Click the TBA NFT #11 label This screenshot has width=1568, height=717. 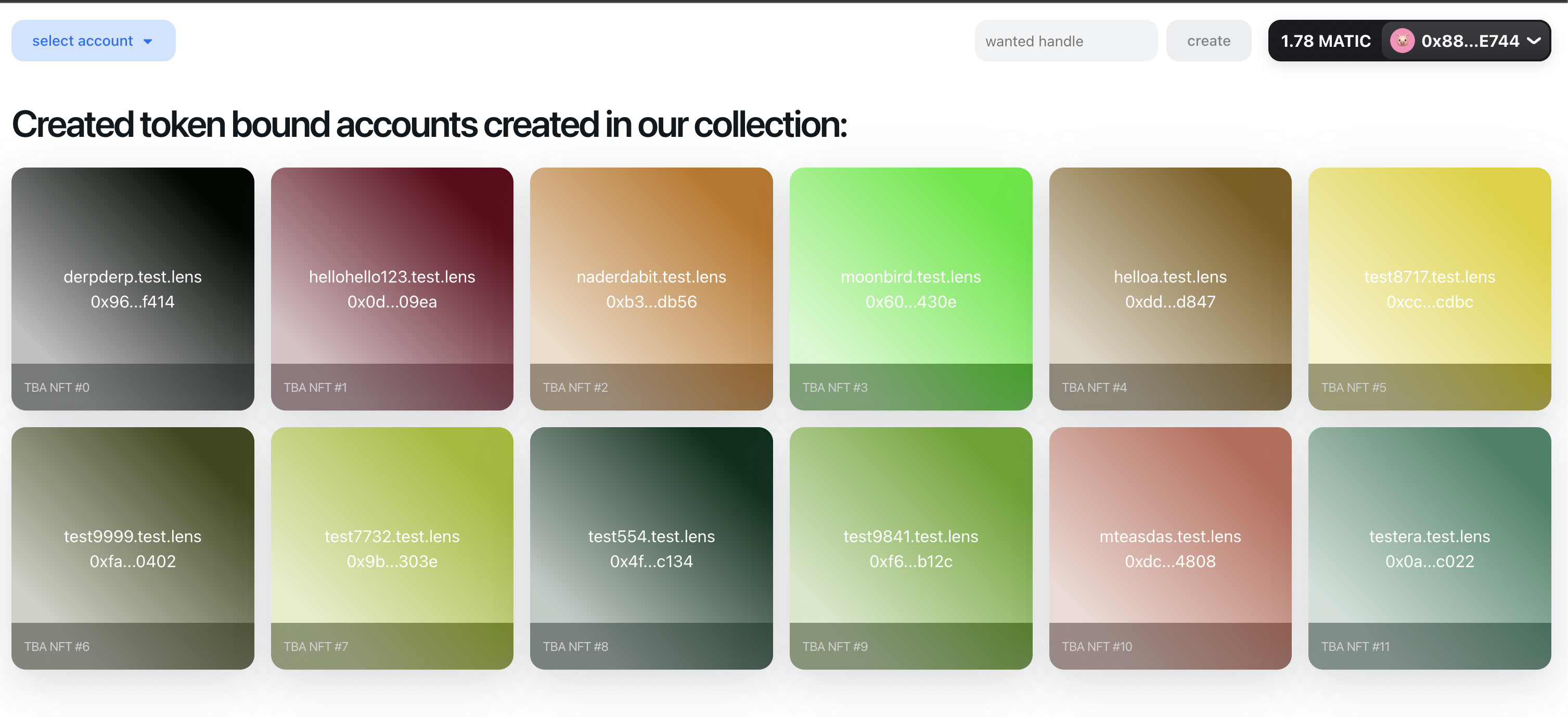1356,646
